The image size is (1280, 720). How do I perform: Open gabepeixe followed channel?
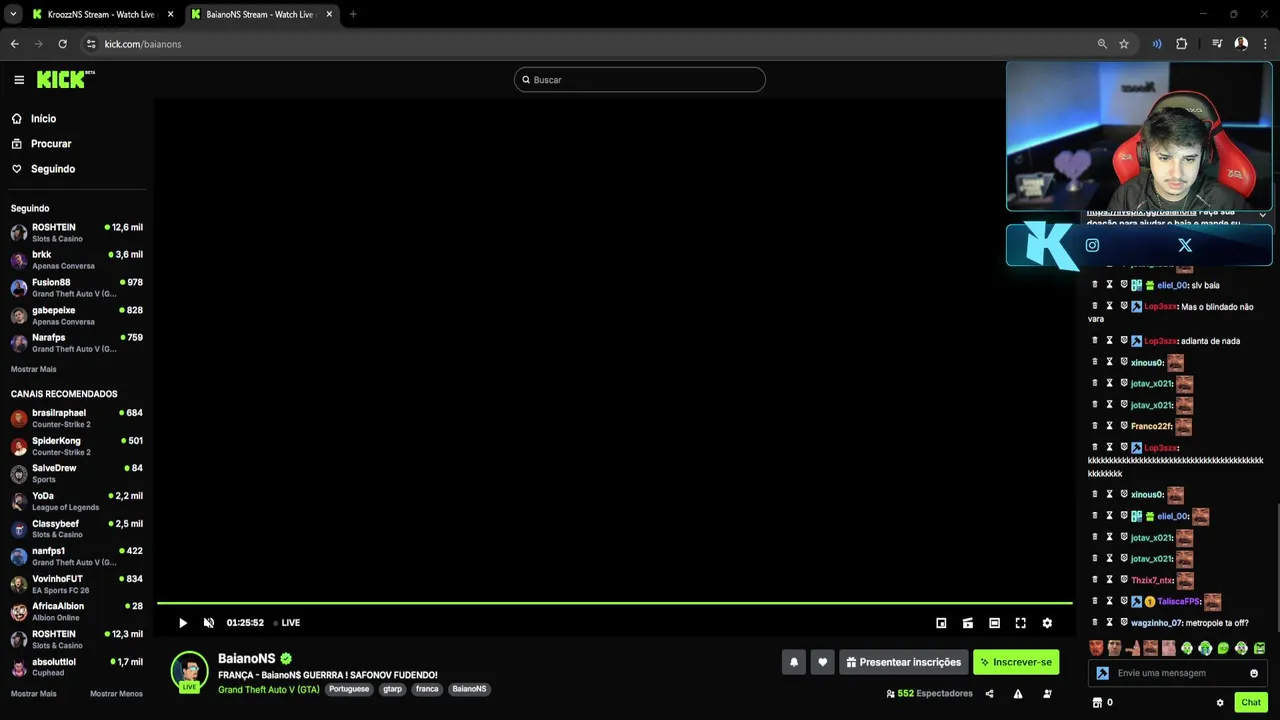click(x=76, y=316)
